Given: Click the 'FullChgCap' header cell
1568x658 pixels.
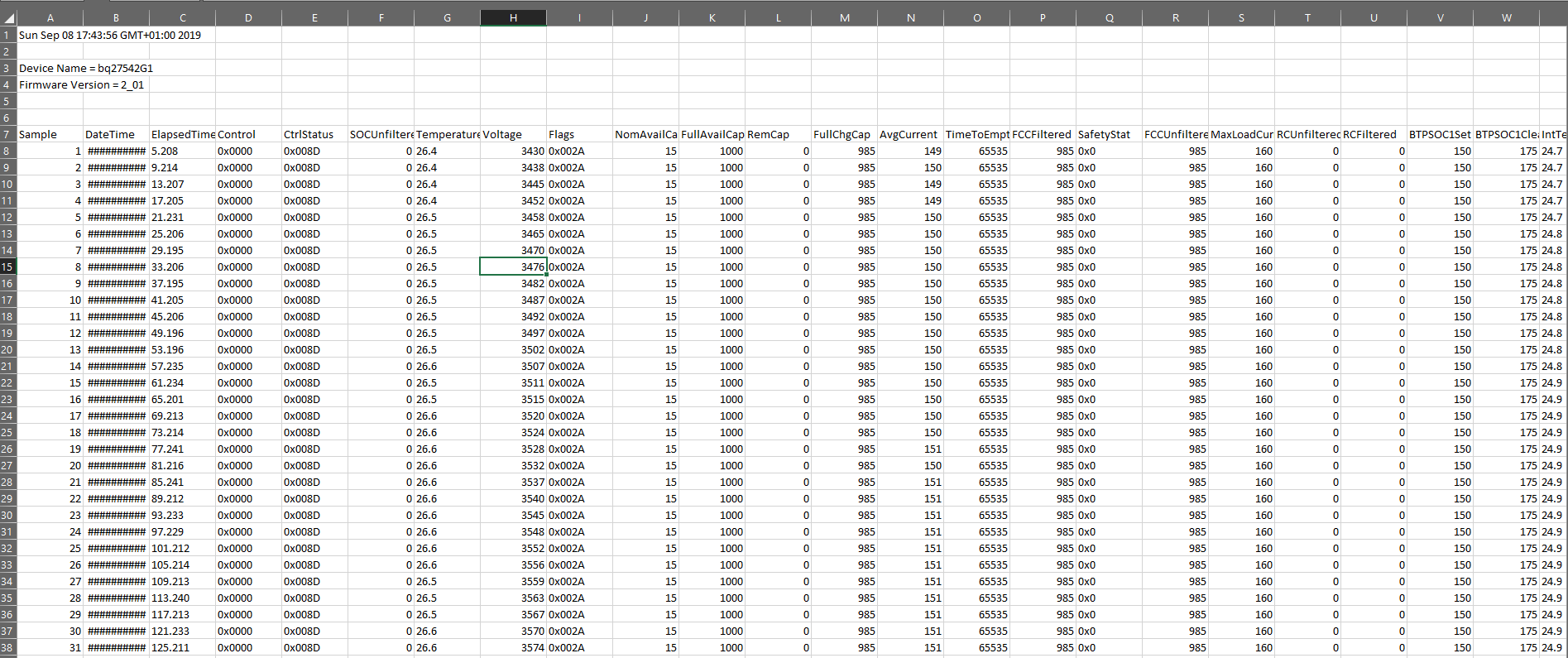Looking at the screenshot, I should coord(844,134).
